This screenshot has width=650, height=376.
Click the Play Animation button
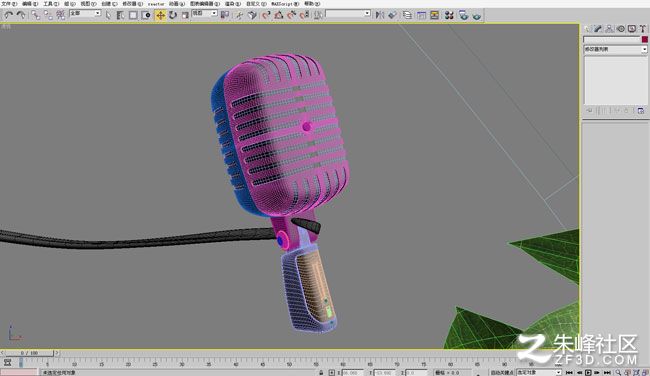pyautogui.click(x=588, y=373)
